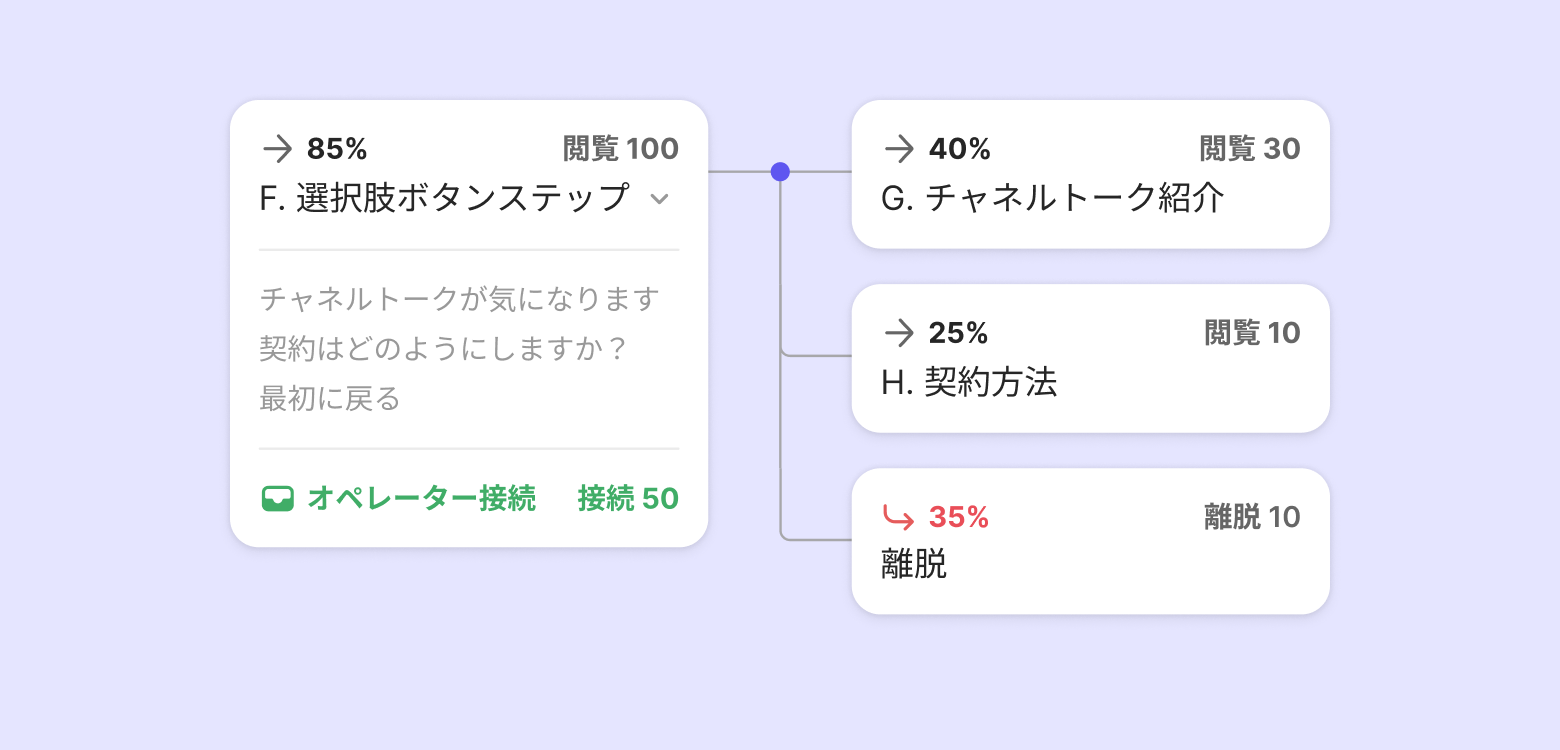Click the green operator inbox icon
The image size is (1560, 750).
[277, 498]
